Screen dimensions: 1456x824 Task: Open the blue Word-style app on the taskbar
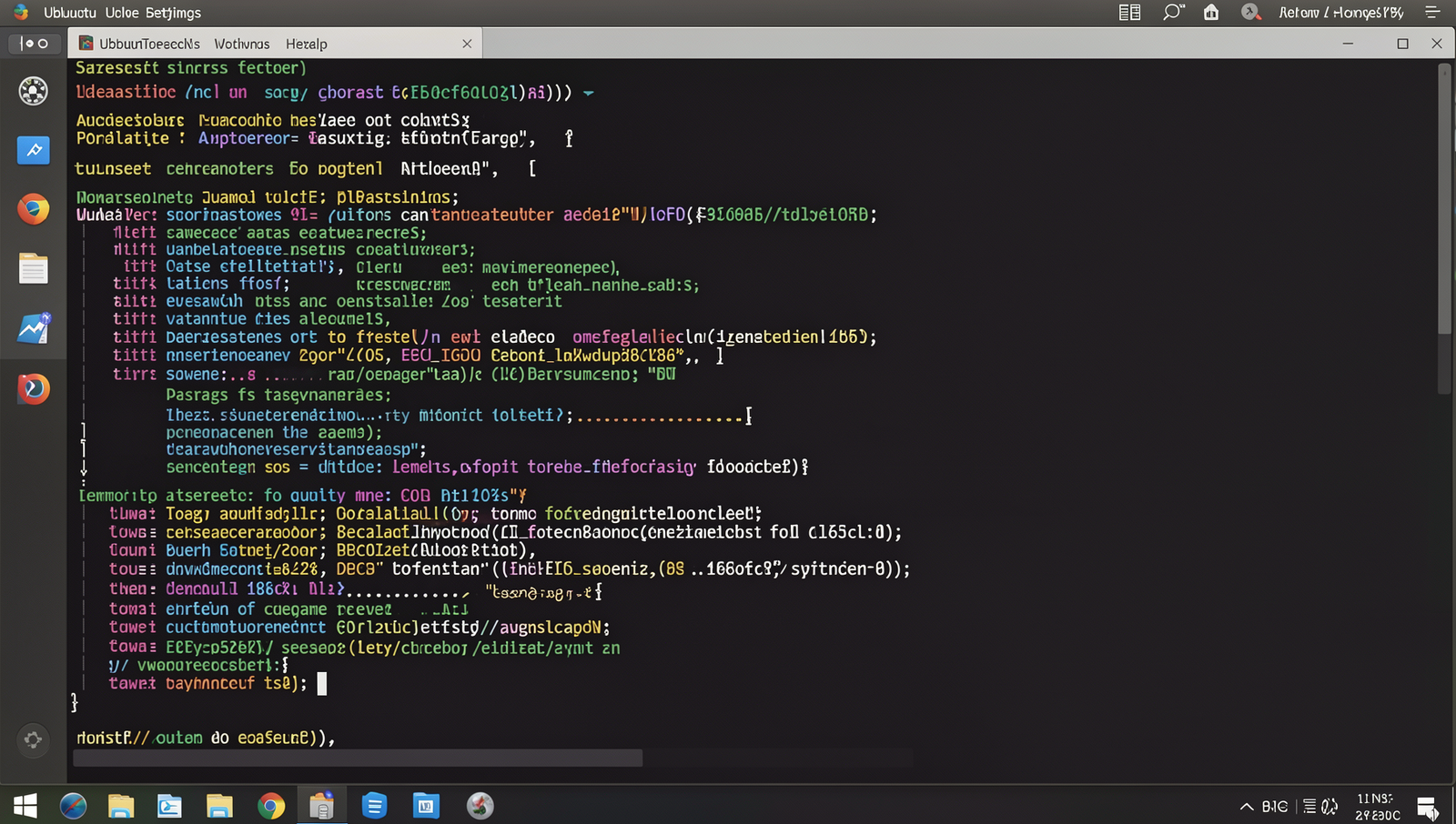(426, 806)
